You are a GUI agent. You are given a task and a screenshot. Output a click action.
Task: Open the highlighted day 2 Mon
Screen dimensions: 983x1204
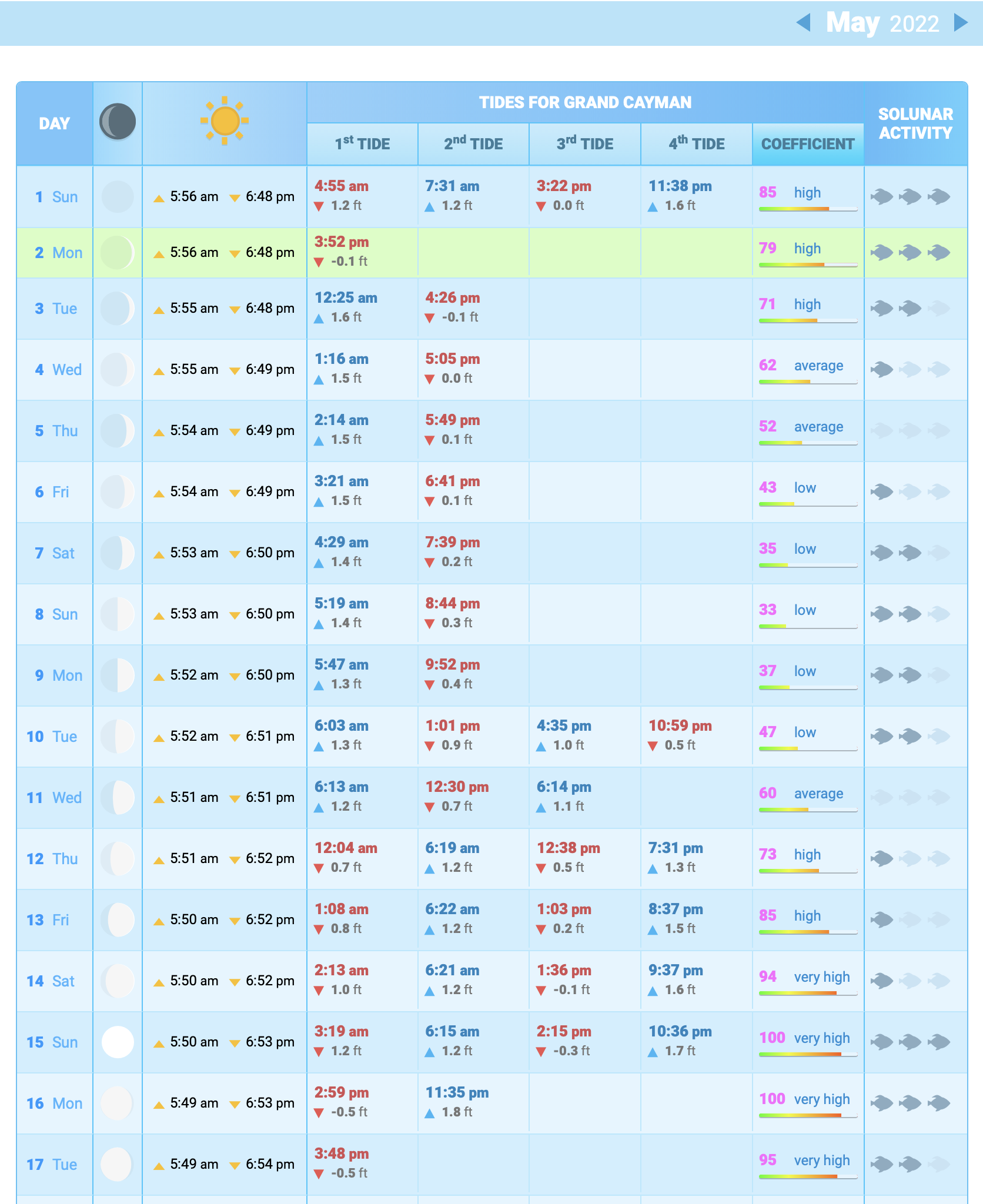[58, 253]
